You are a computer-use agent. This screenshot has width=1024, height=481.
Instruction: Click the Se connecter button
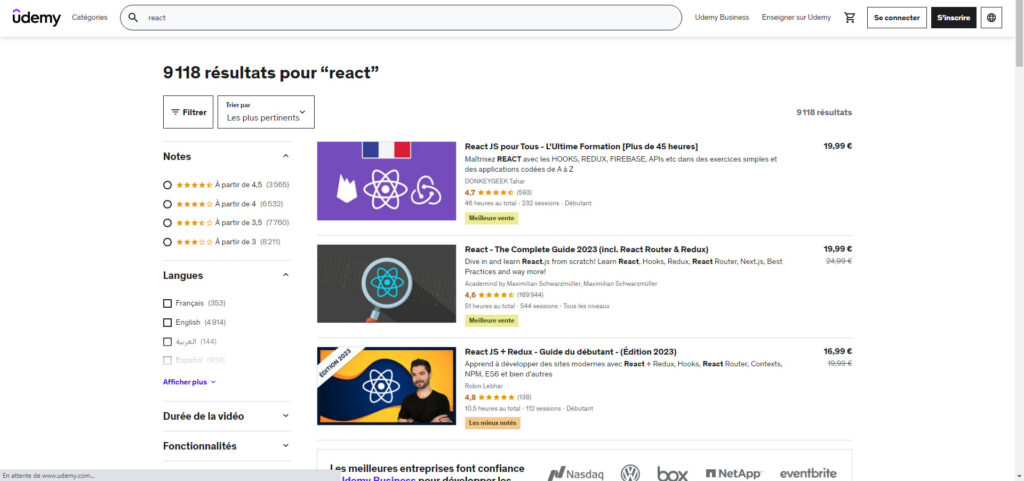click(x=897, y=18)
